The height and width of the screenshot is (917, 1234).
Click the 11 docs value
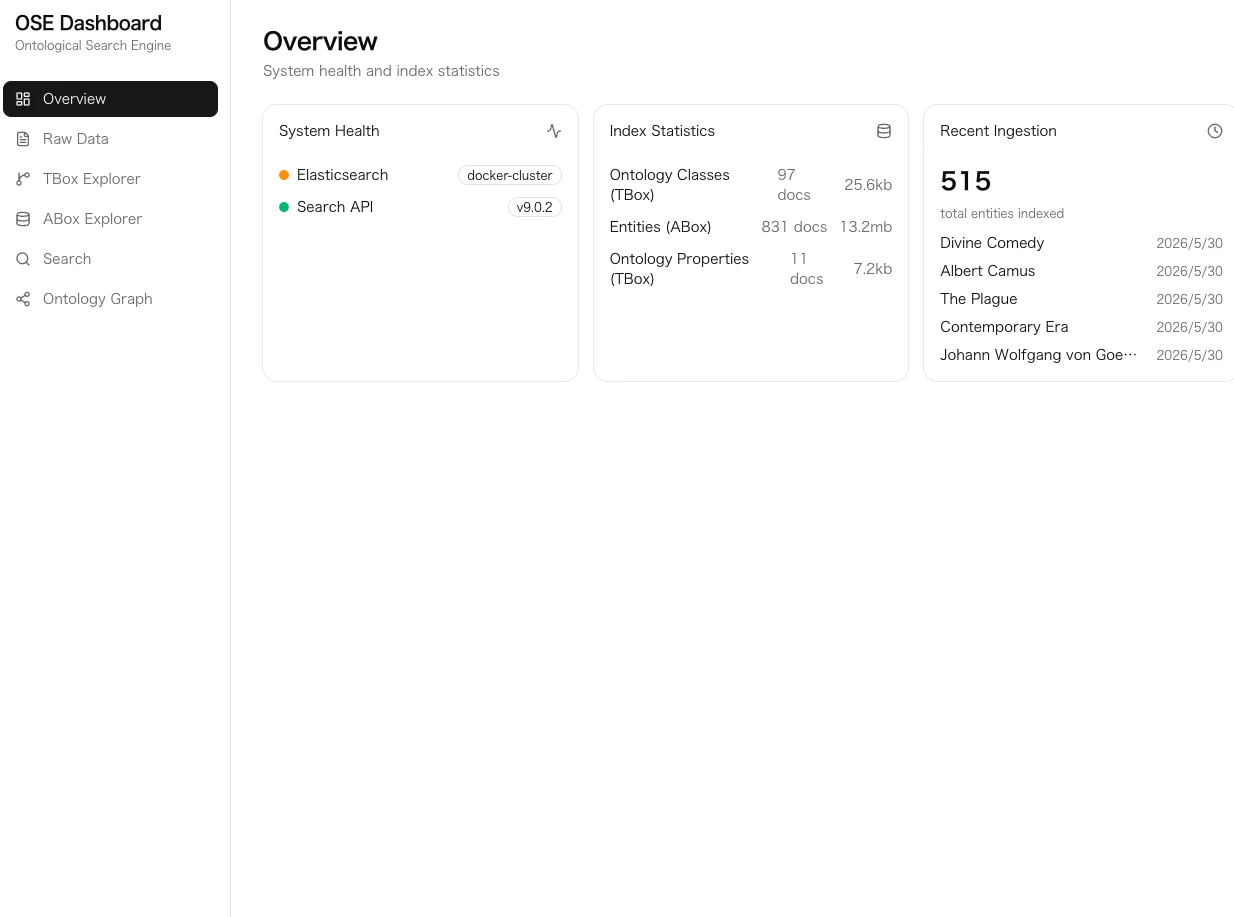(806, 269)
